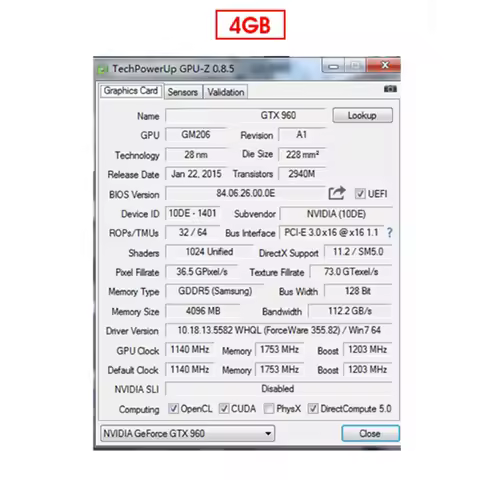
Task: Toggle the UEFI checkbox
Action: click(360, 194)
